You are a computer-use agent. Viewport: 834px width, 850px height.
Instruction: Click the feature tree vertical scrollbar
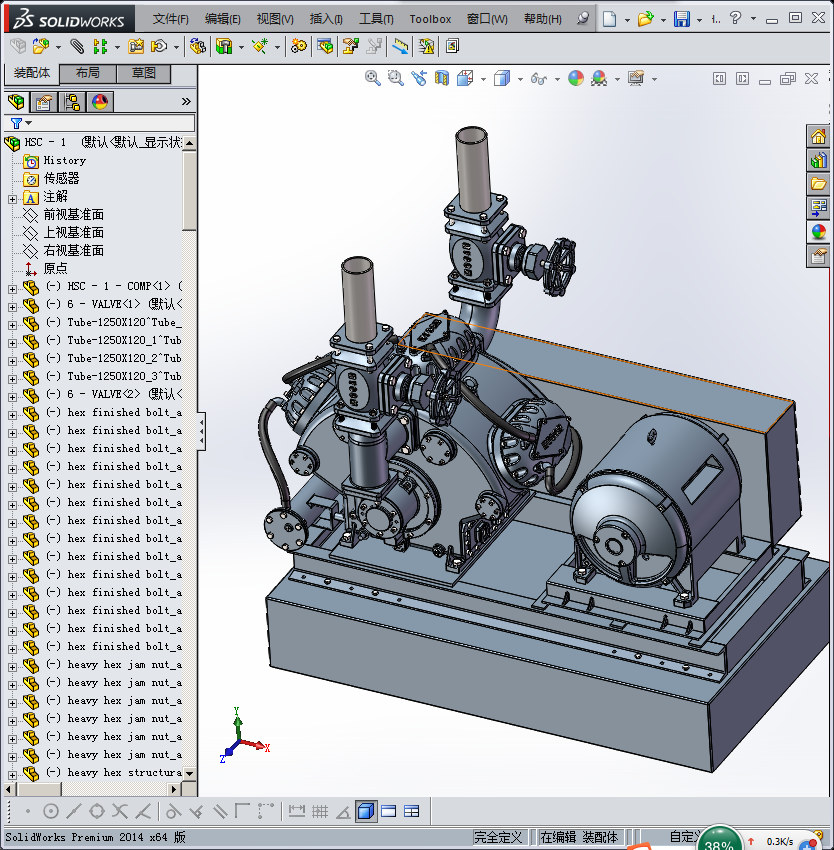pyautogui.click(x=189, y=190)
